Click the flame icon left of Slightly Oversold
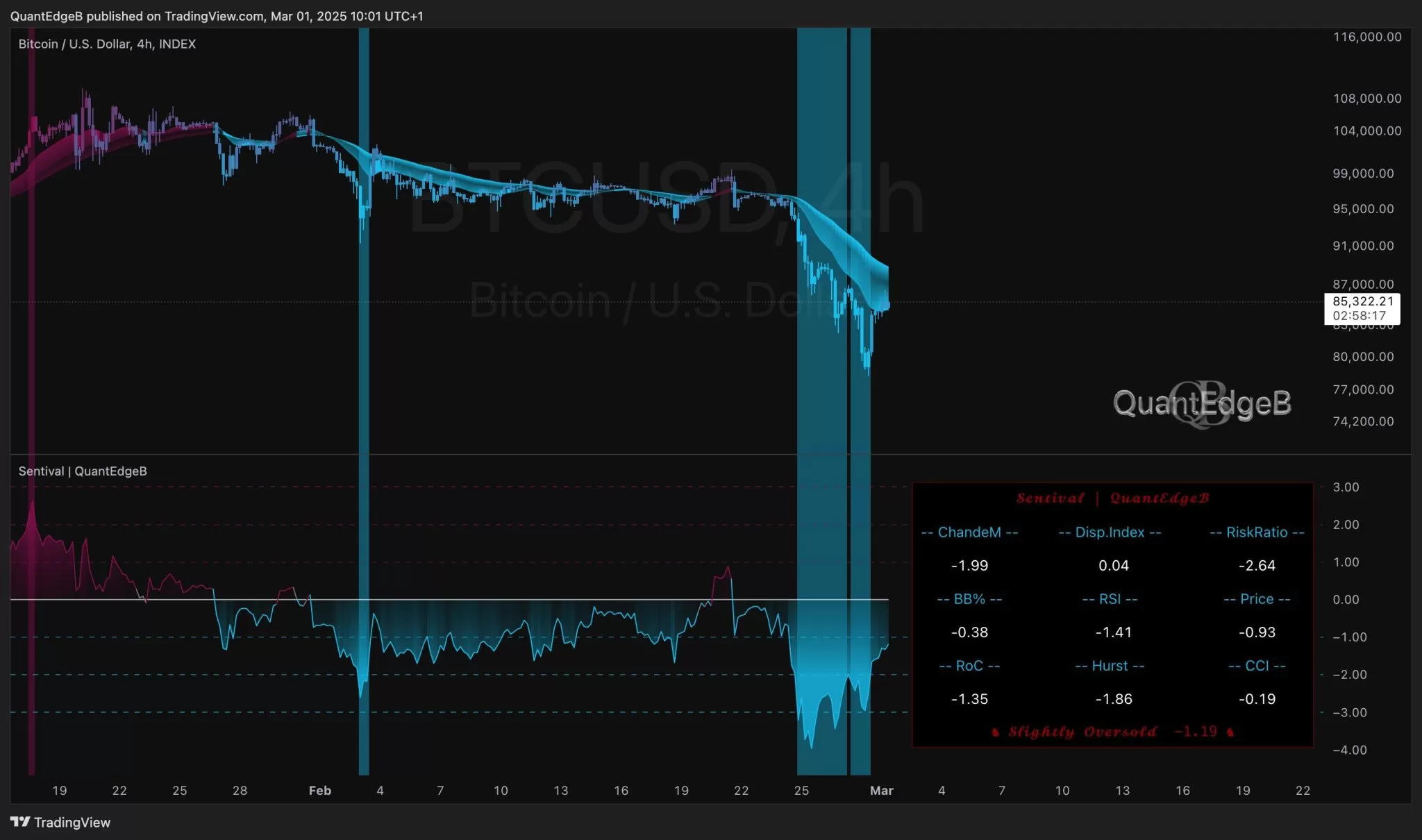Image resolution: width=1422 pixels, height=840 pixels. tap(995, 732)
